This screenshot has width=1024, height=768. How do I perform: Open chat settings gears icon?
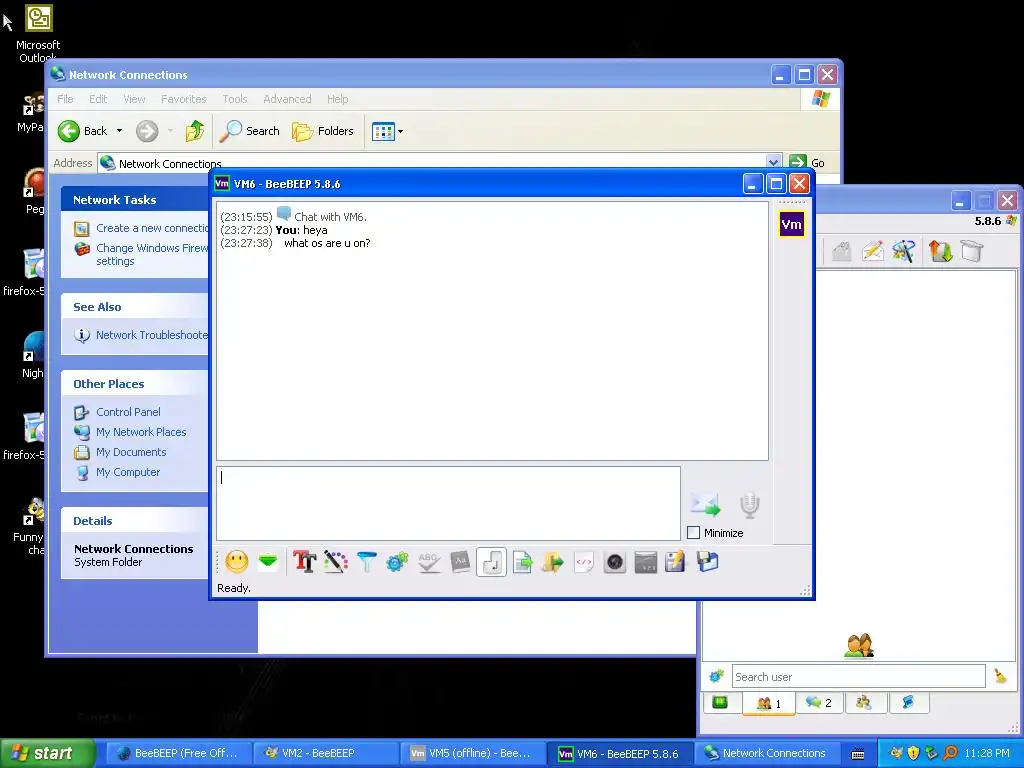(x=397, y=562)
